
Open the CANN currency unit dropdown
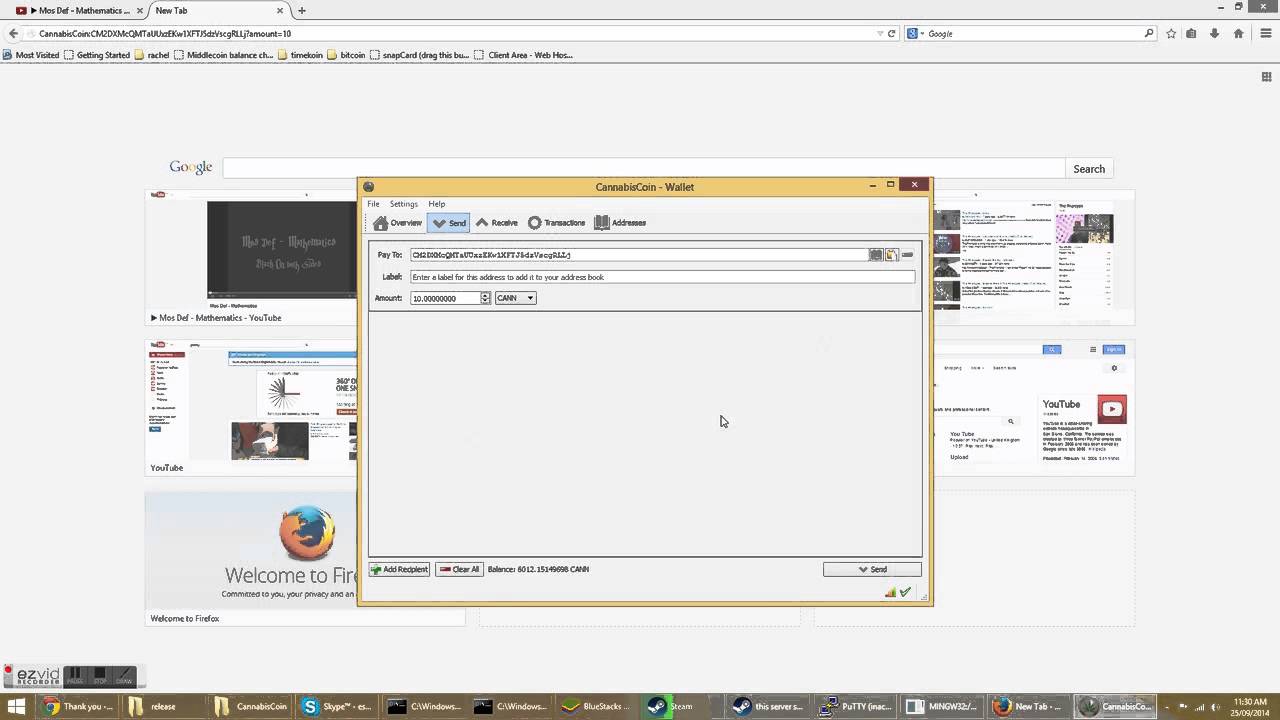click(x=516, y=298)
